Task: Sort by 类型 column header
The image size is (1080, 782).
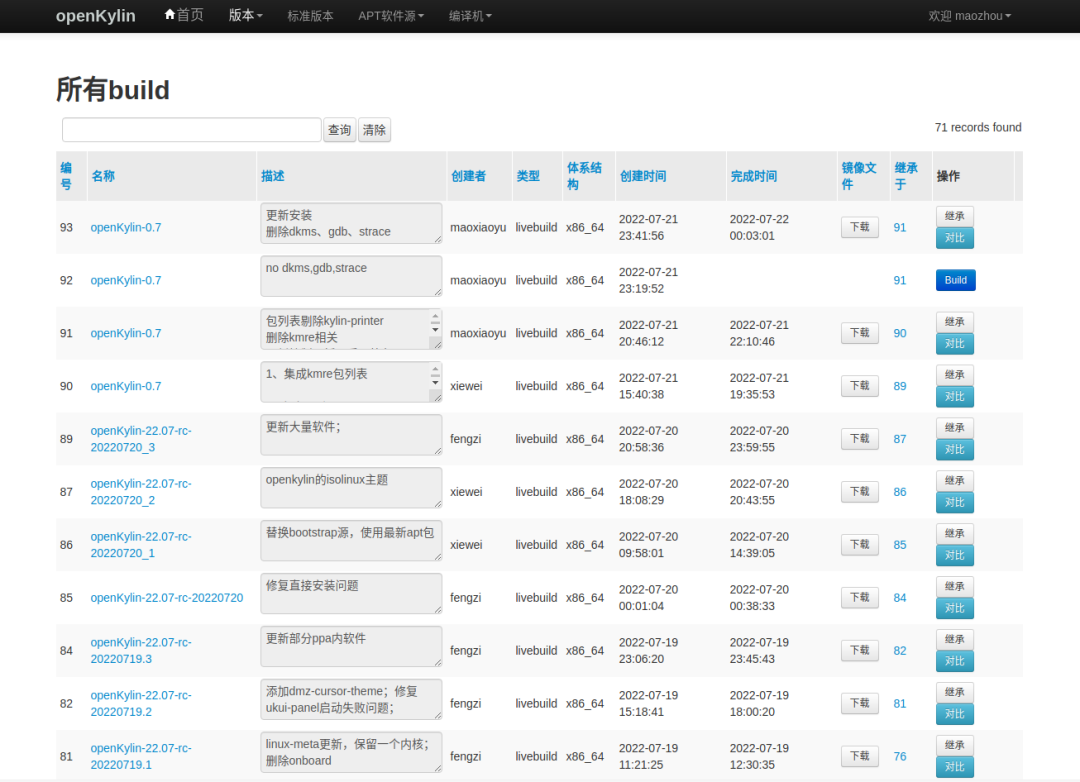Action: click(x=528, y=176)
